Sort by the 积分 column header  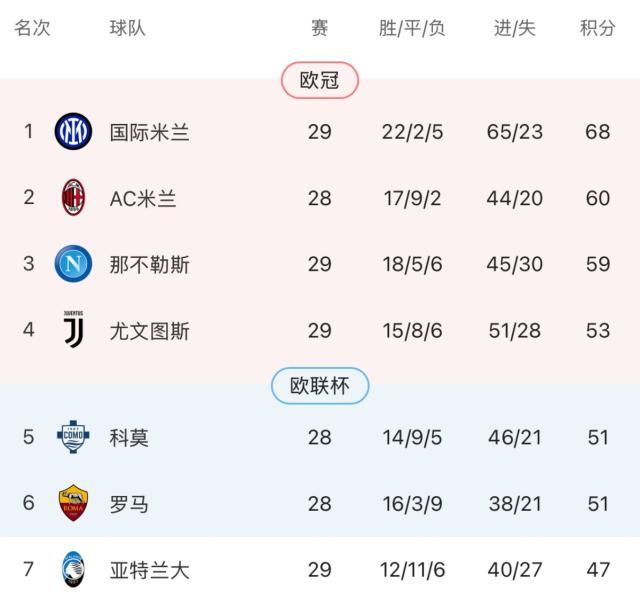[x=597, y=28]
